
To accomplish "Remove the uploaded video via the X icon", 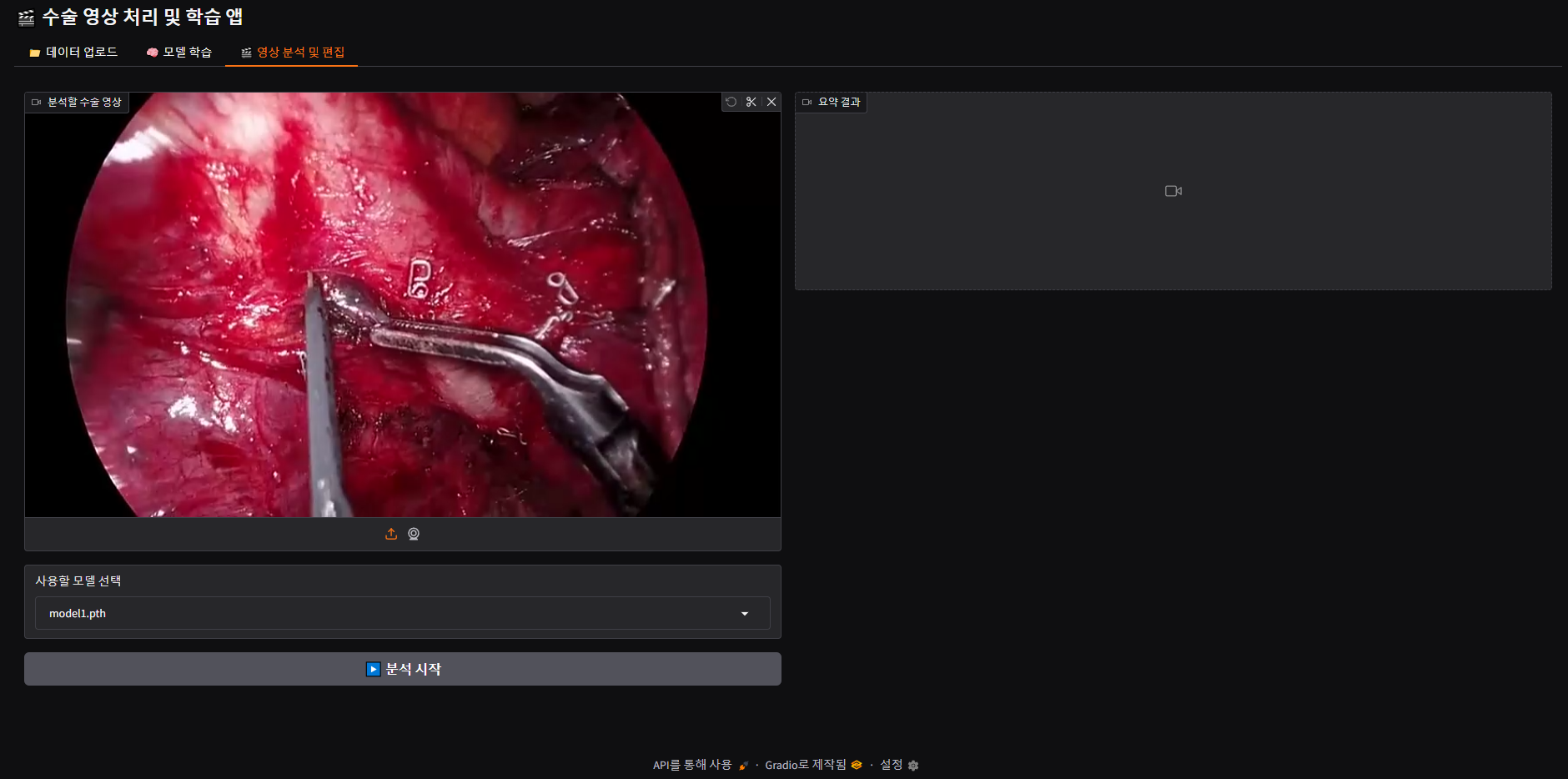I will click(x=771, y=101).
